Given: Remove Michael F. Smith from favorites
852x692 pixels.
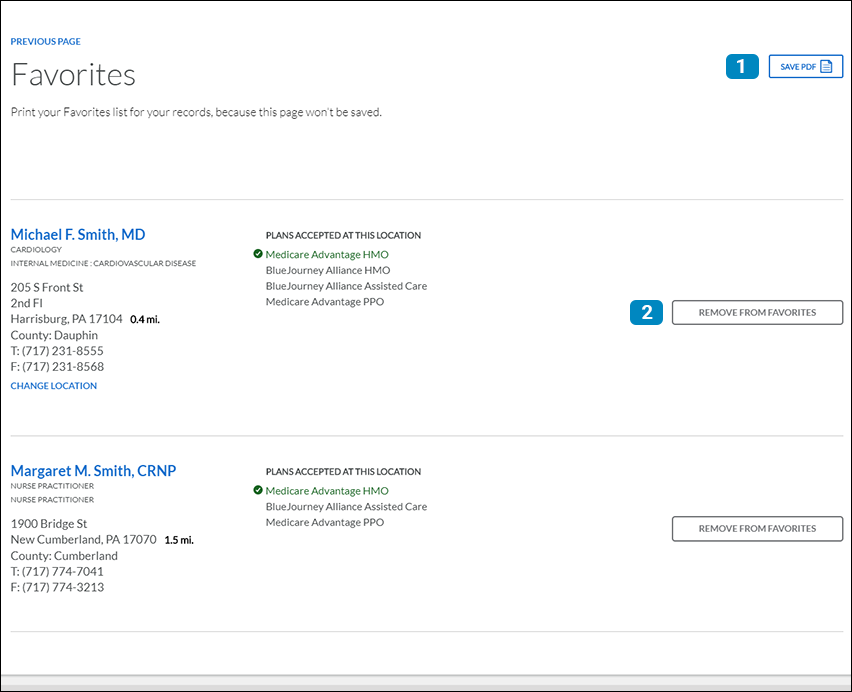Looking at the screenshot, I should (x=757, y=312).
